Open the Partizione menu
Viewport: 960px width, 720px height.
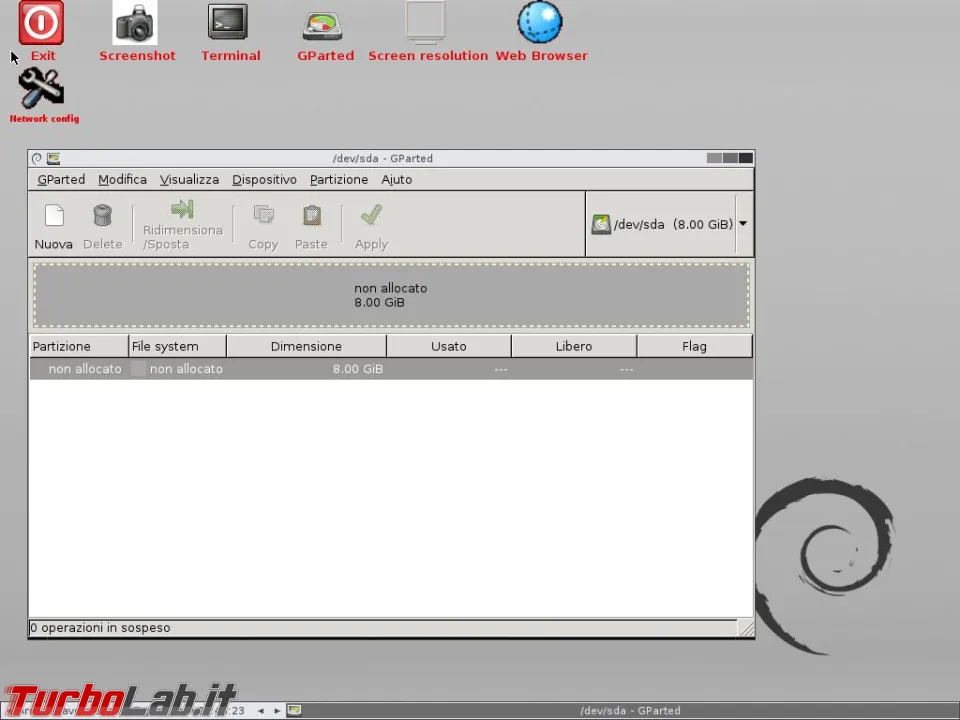coord(339,179)
